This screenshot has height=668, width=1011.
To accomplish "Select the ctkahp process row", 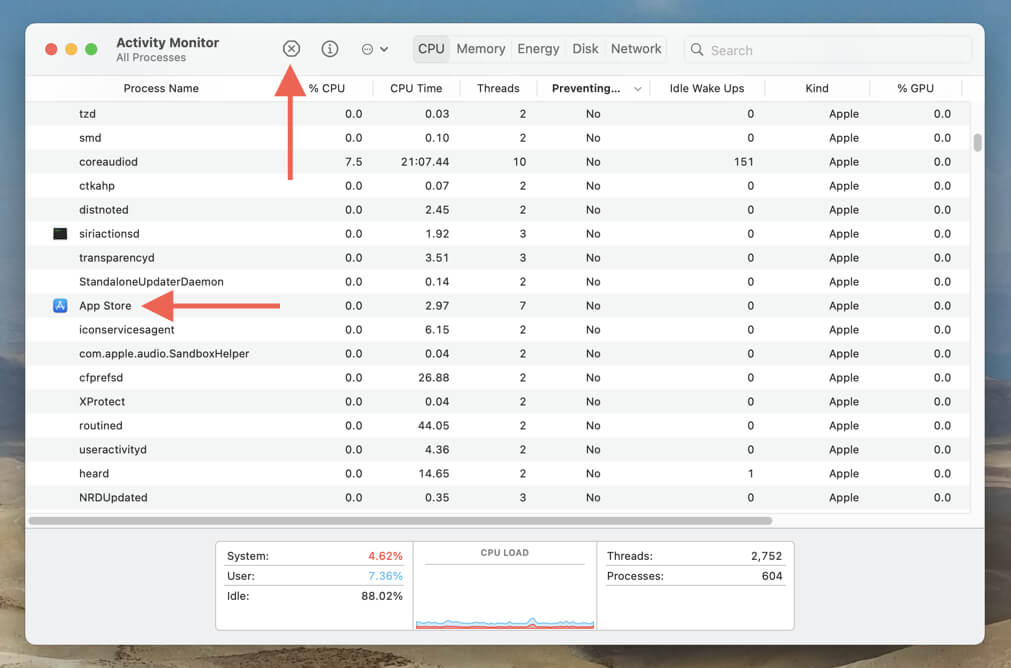I will (x=498, y=186).
